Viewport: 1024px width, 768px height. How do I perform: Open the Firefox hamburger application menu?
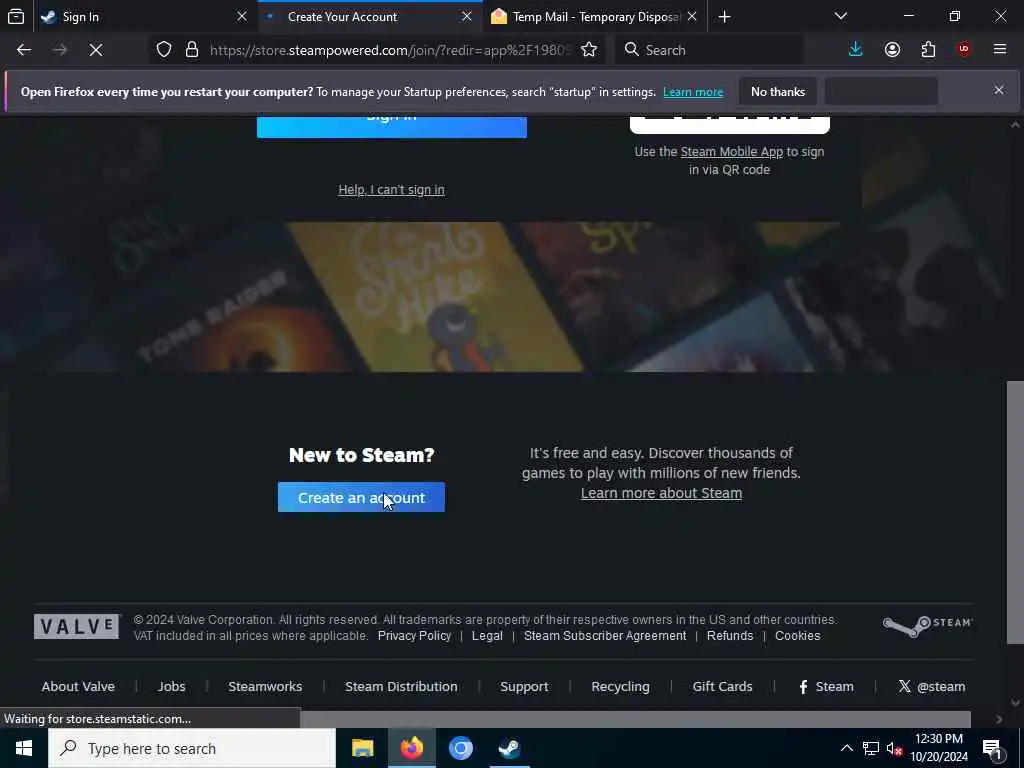click(1000, 50)
